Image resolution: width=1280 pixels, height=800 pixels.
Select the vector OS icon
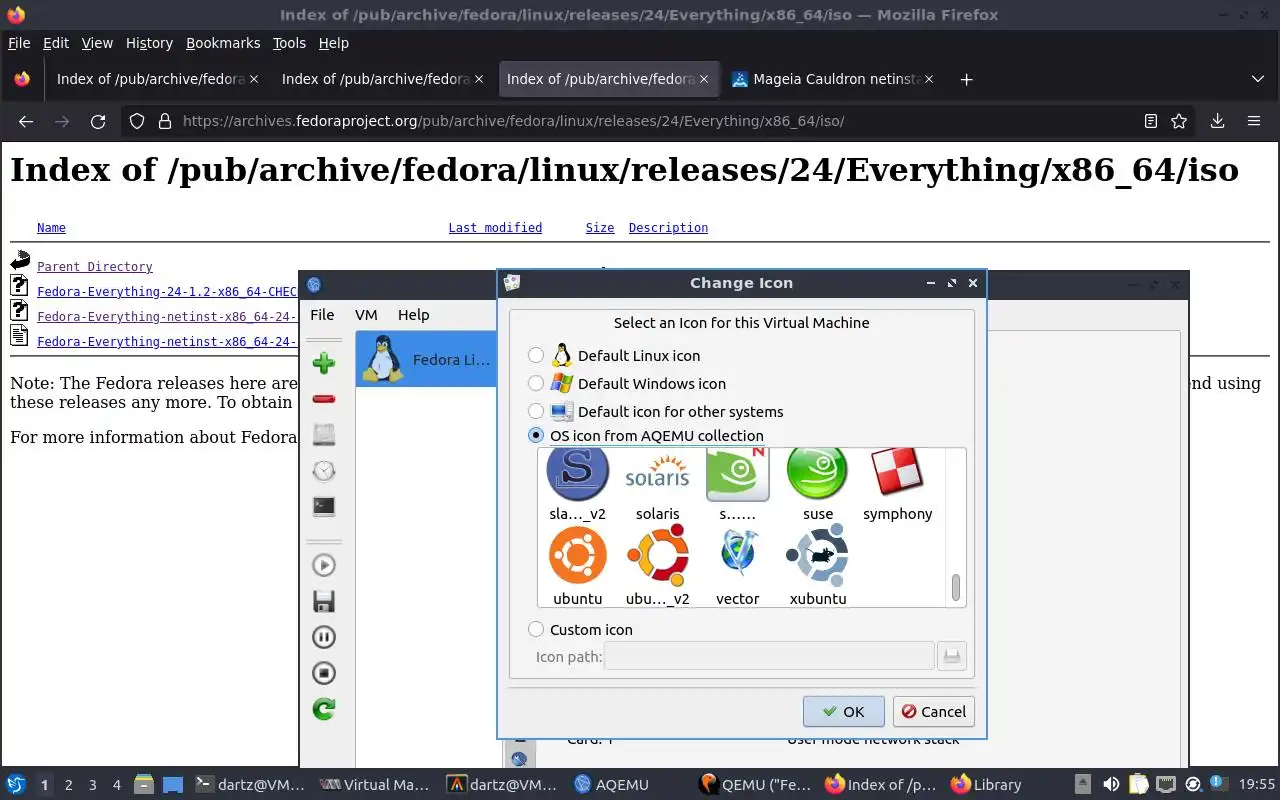point(737,567)
